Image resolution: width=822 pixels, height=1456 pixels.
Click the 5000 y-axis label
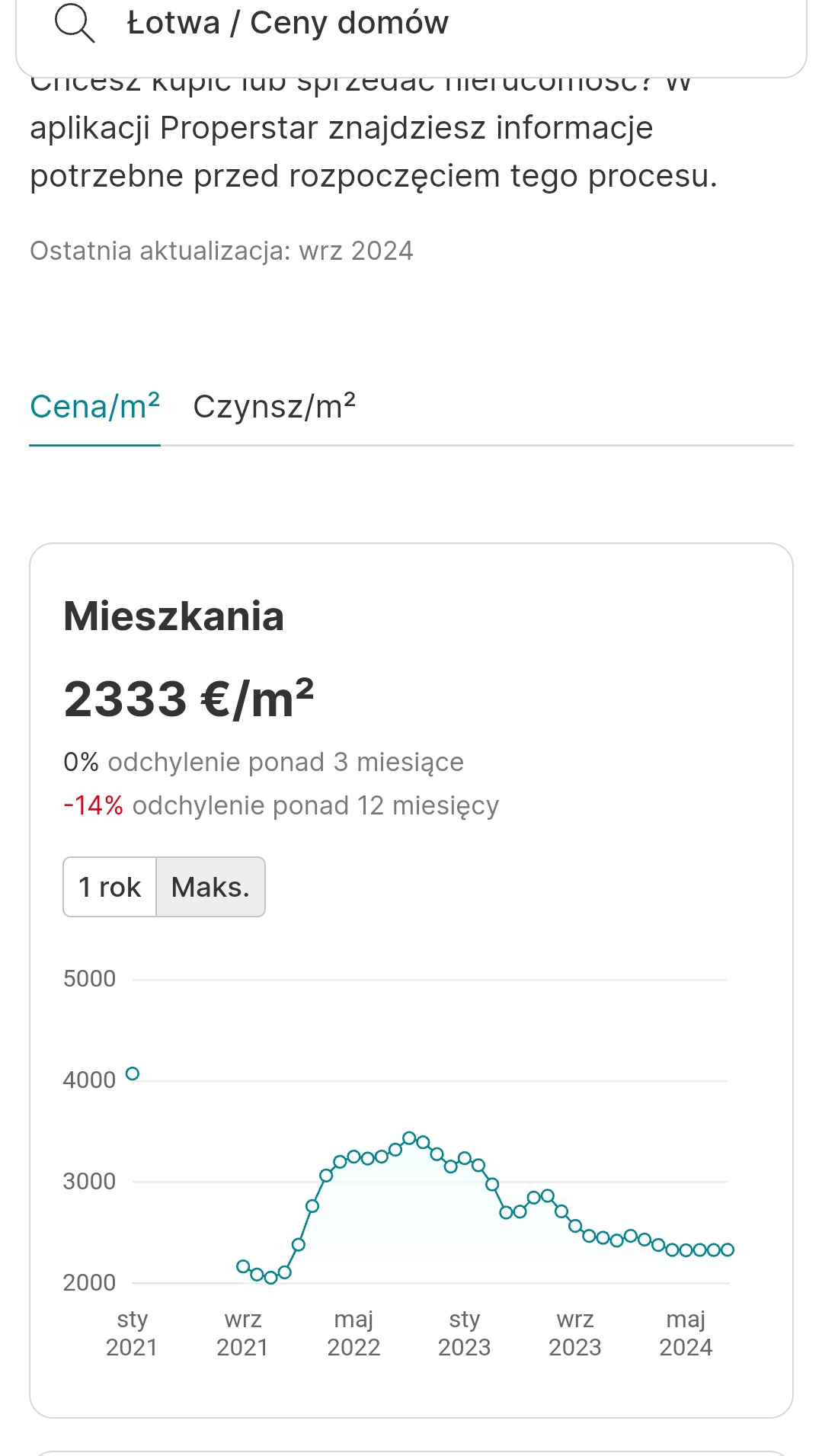(x=89, y=979)
